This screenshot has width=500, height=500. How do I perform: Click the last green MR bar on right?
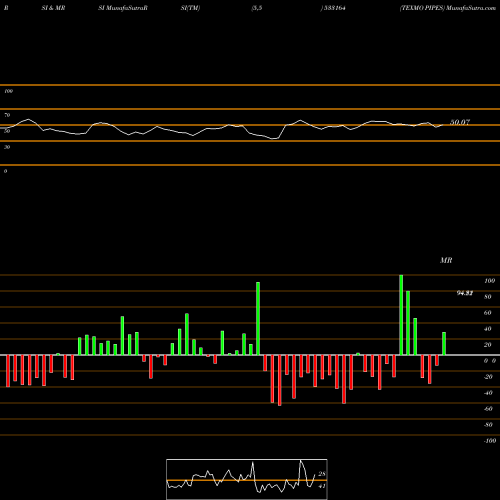444,344
